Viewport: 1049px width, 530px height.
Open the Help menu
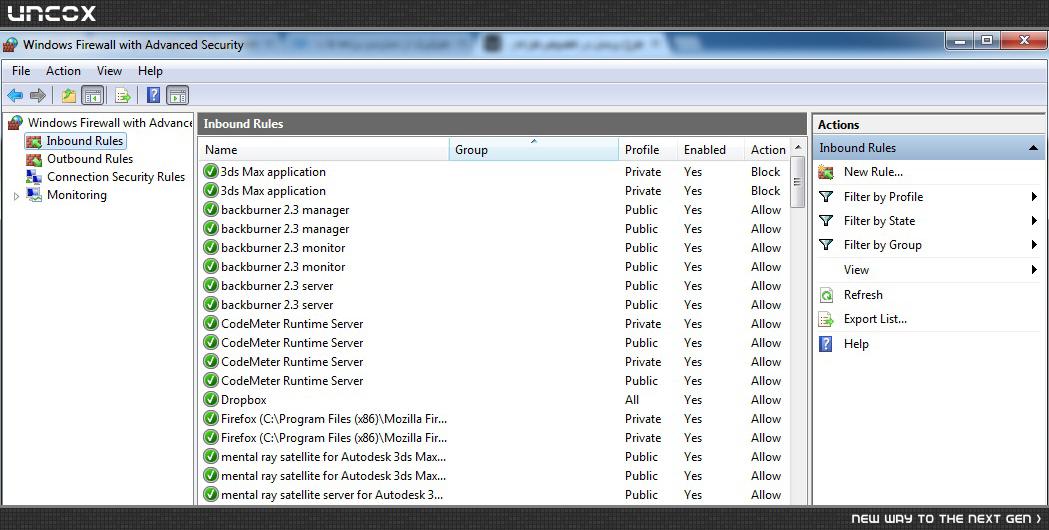150,71
